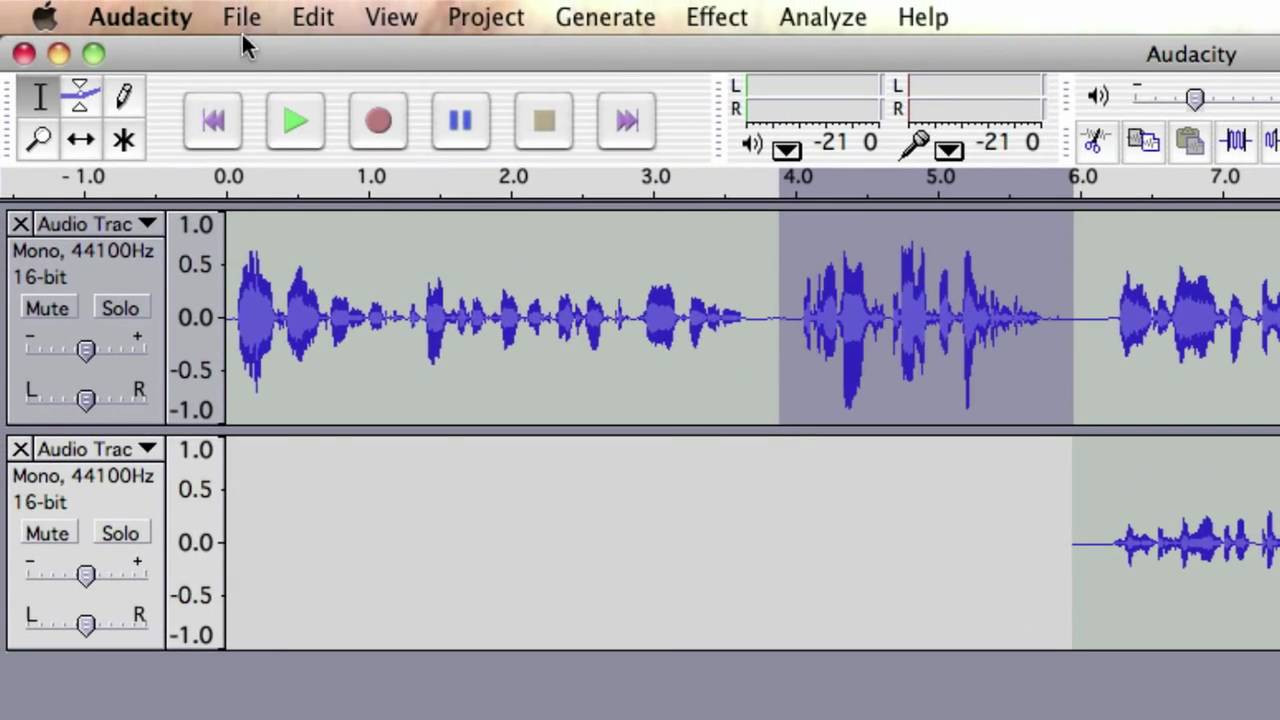This screenshot has width=1280, height=720.
Task: Start recording with the Record button
Action: 378,121
